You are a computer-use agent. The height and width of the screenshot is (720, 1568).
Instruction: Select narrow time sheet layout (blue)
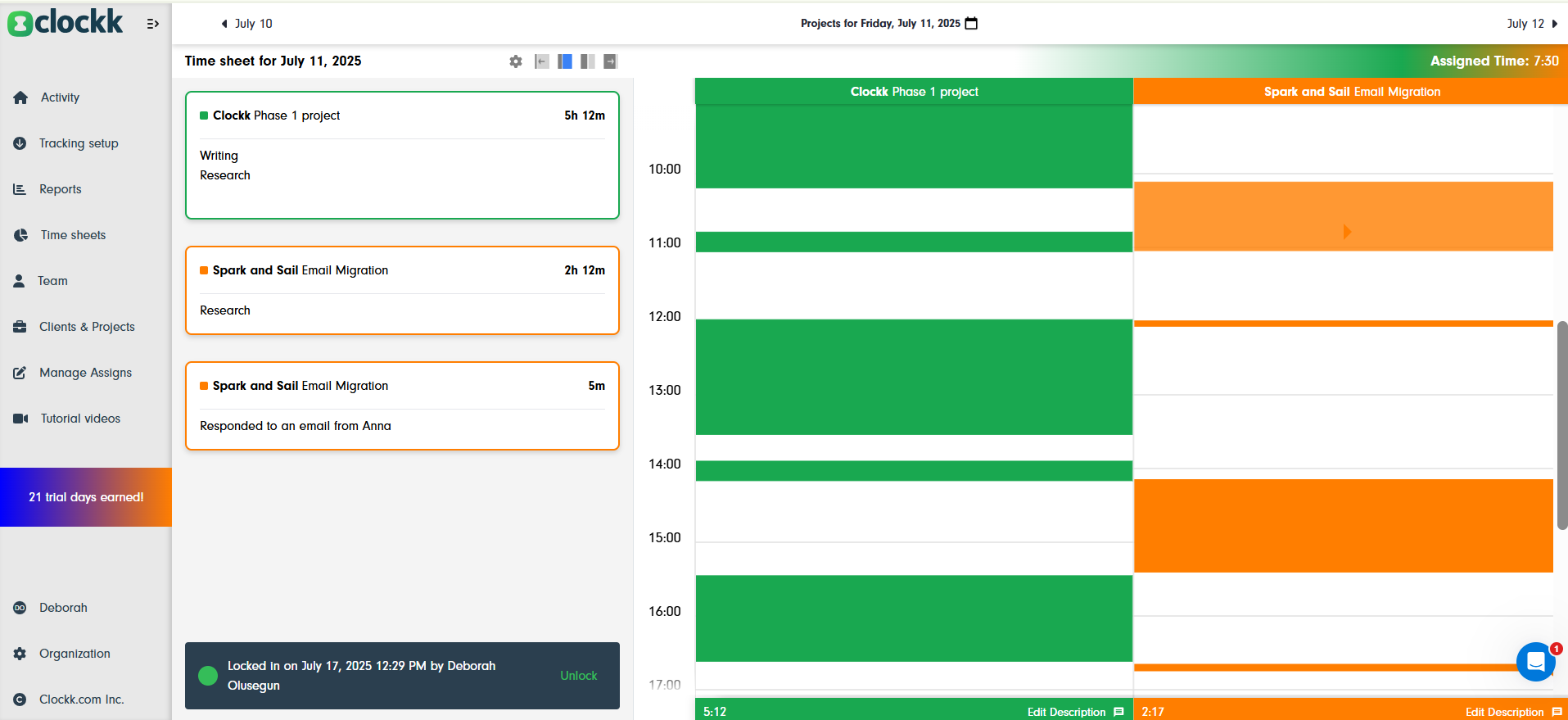pyautogui.click(x=565, y=61)
